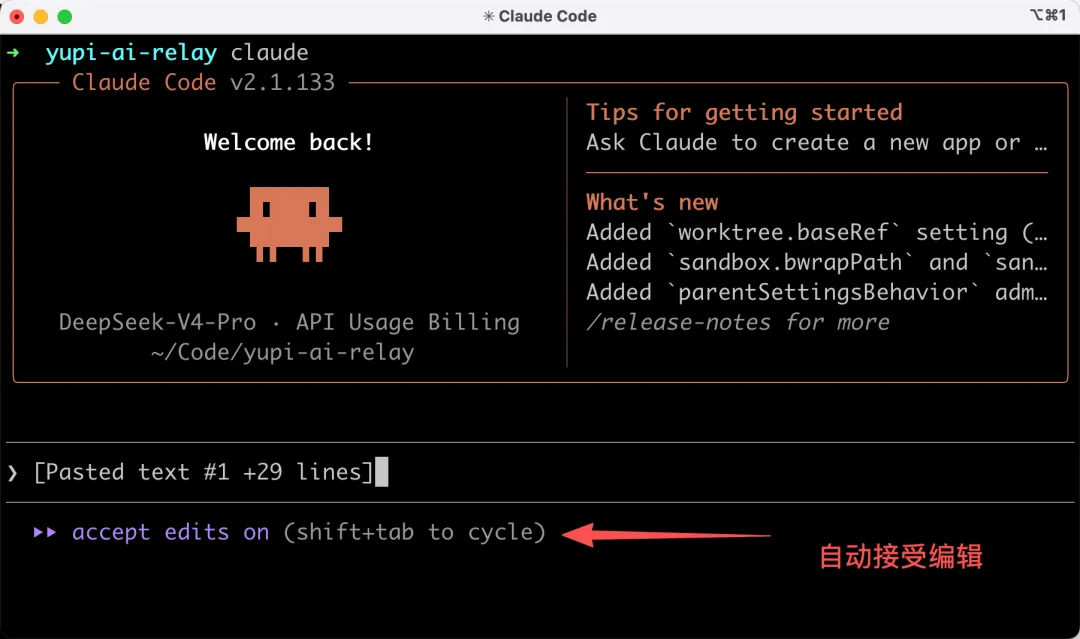This screenshot has width=1080, height=639.
Task: Toggle the accept edits on mode
Action: 171,532
